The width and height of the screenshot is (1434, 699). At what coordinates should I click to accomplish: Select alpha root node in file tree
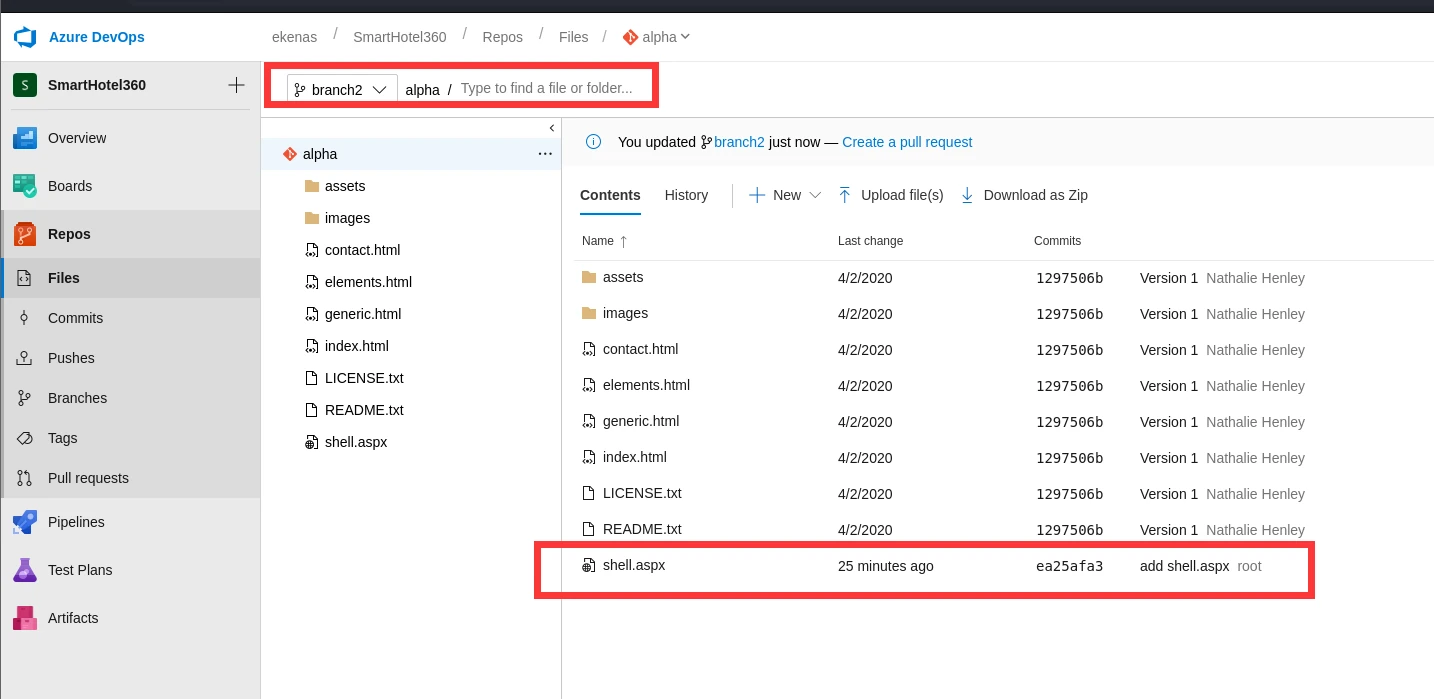pyautogui.click(x=410, y=154)
